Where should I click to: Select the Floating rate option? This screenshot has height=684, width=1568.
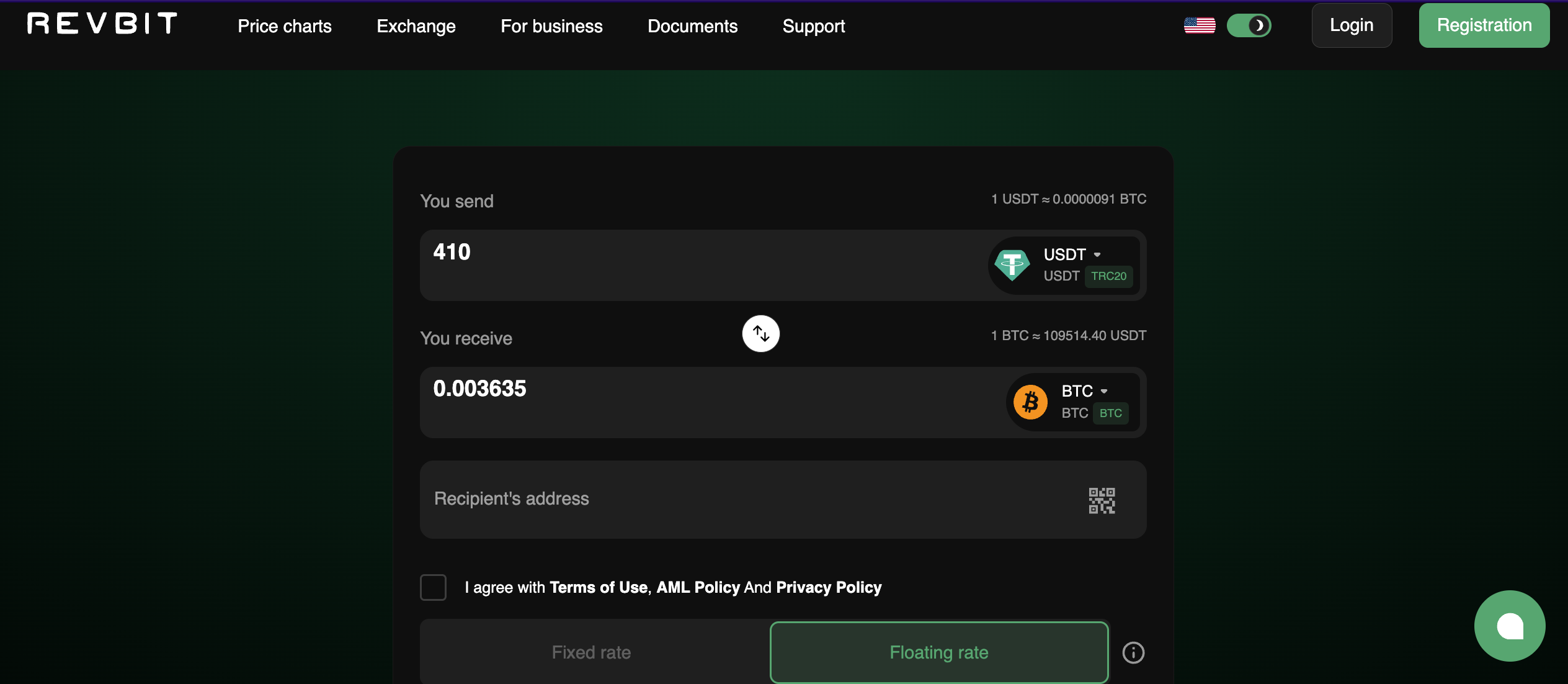[x=938, y=652]
